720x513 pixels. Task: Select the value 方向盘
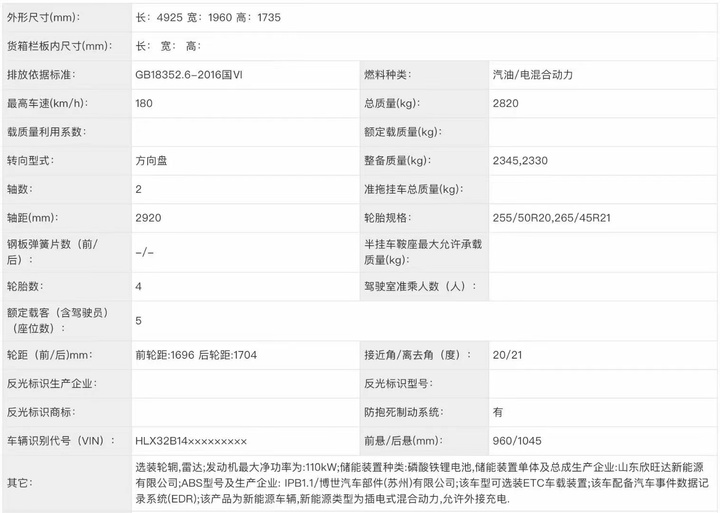coord(151,161)
